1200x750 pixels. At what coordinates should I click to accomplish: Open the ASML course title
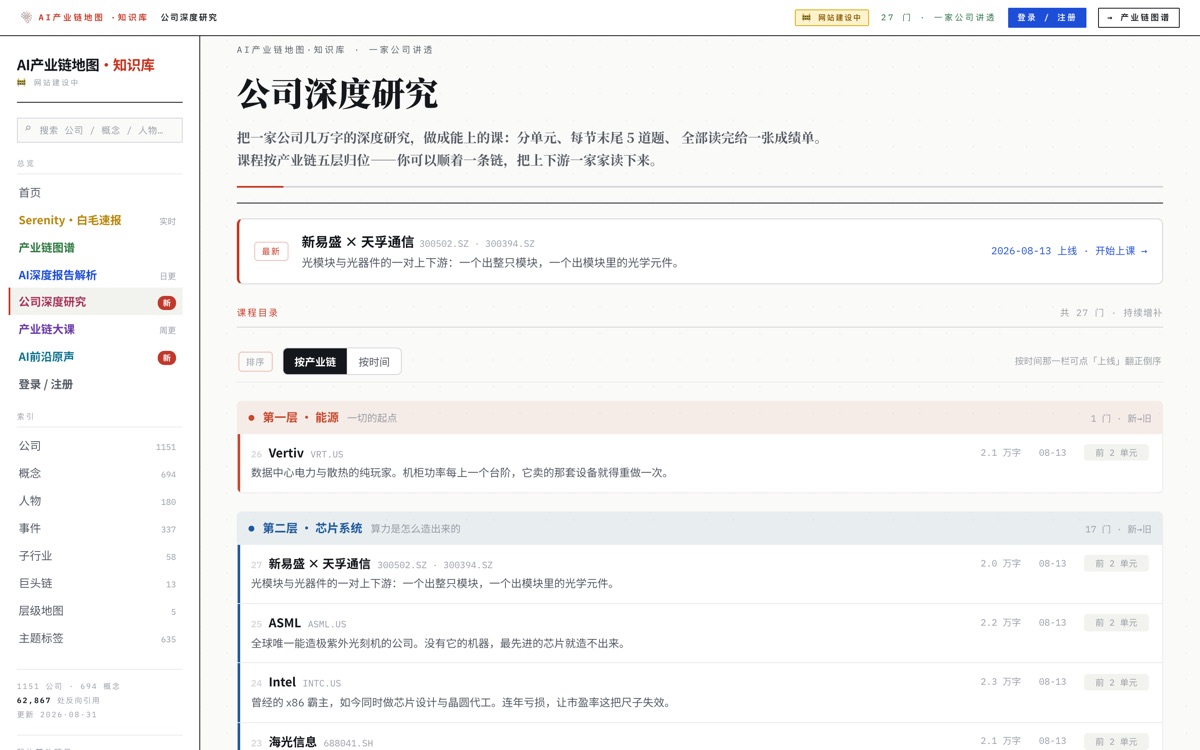[284, 623]
